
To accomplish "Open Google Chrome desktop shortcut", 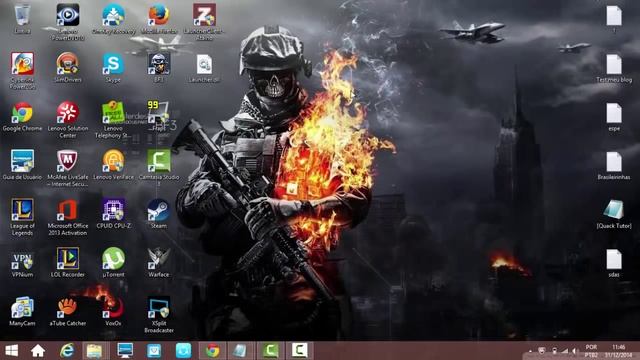I will 22,117.
